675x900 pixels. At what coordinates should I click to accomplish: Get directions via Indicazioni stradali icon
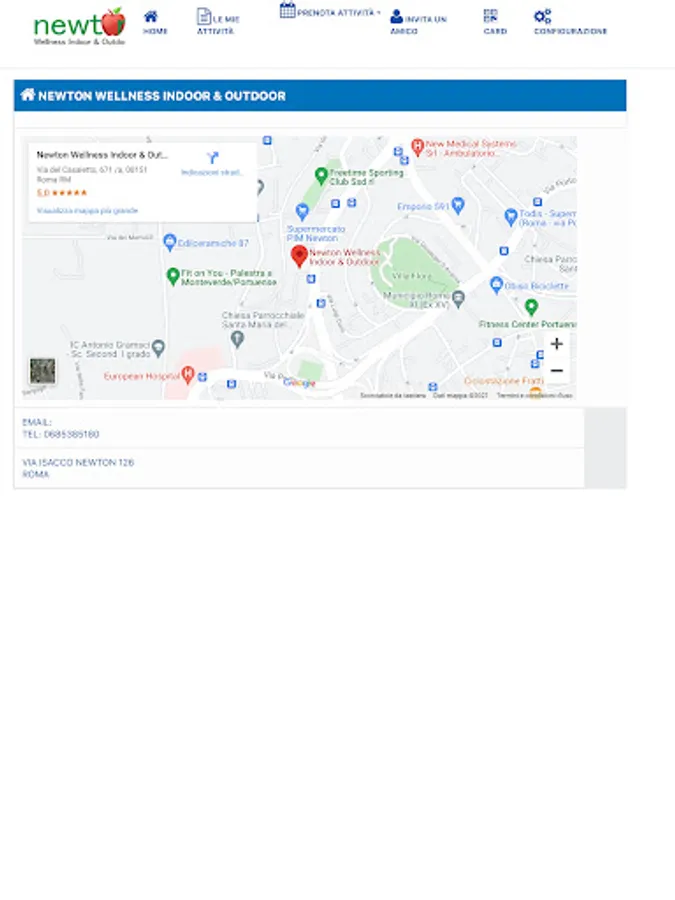point(212,158)
